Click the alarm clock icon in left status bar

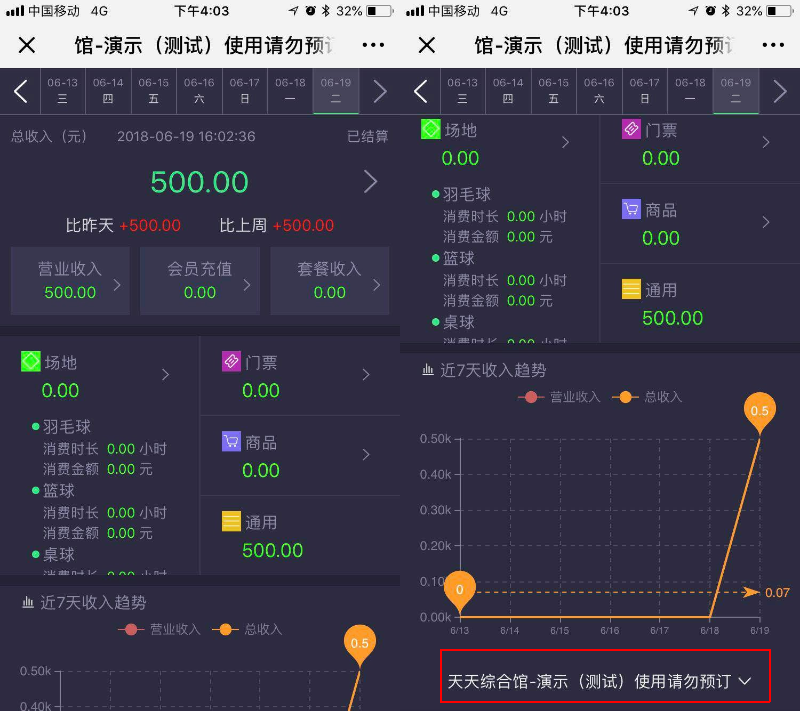tap(310, 11)
